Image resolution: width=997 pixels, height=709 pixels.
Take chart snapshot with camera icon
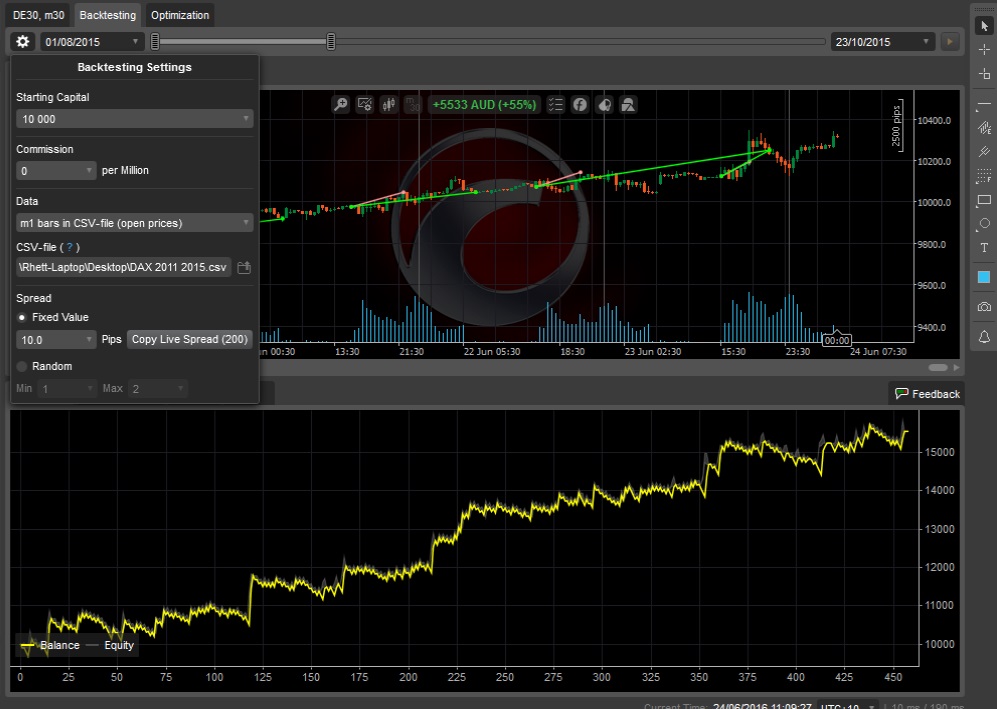(984, 307)
